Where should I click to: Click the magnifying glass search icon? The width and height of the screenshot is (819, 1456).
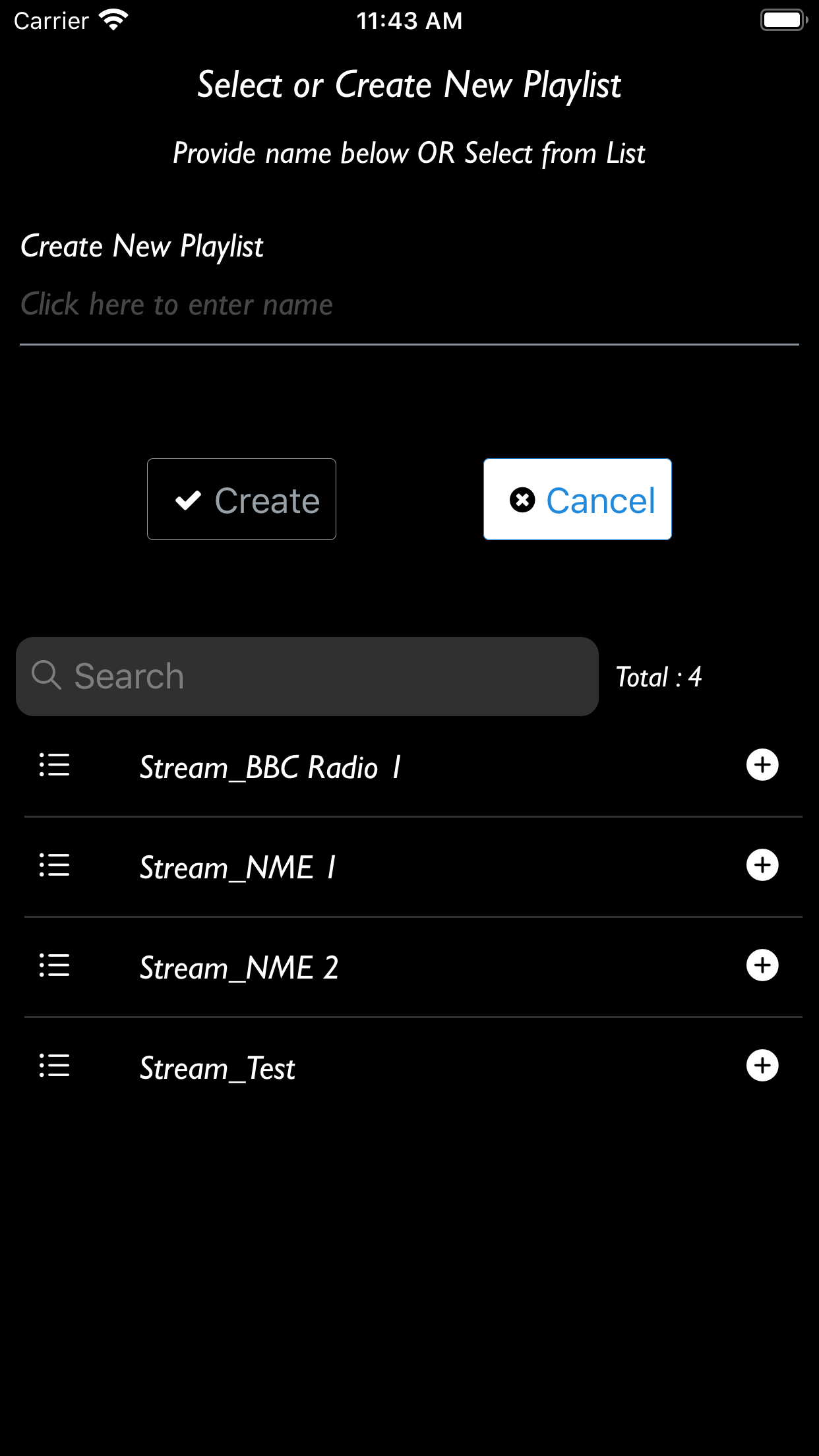(46, 676)
